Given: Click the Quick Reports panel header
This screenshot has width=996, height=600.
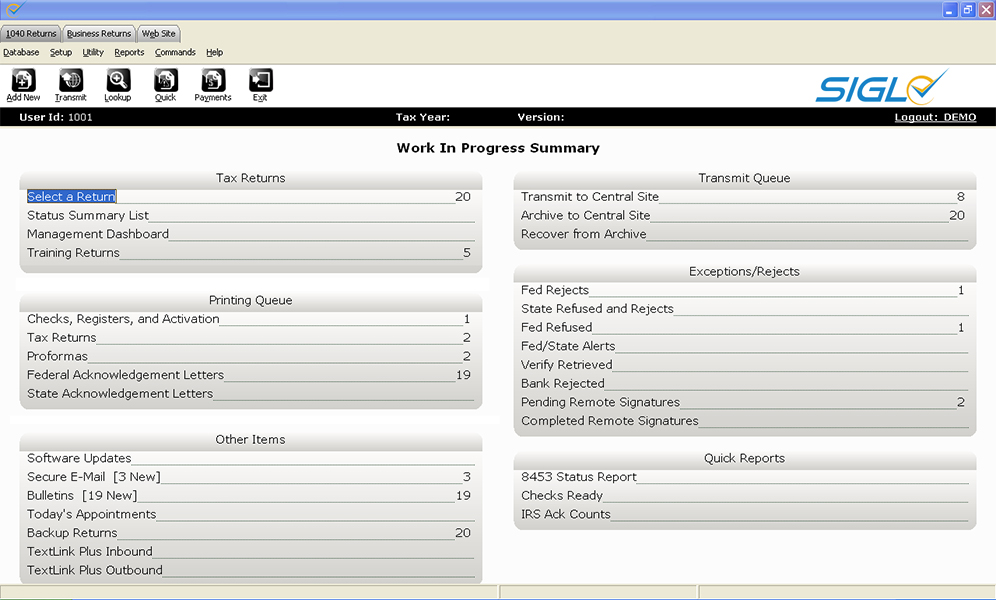Looking at the screenshot, I should point(744,458).
